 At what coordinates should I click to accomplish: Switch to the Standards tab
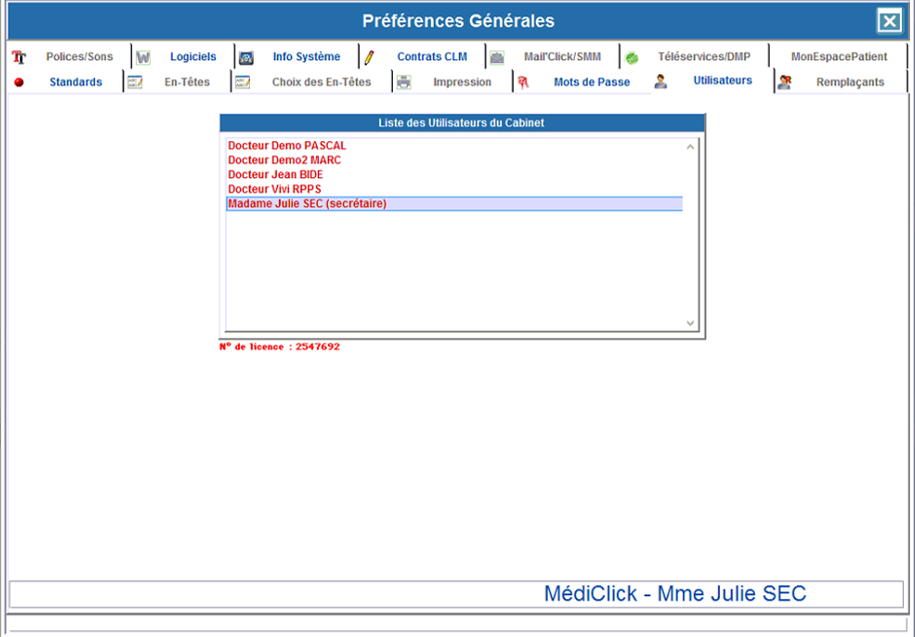coord(75,82)
